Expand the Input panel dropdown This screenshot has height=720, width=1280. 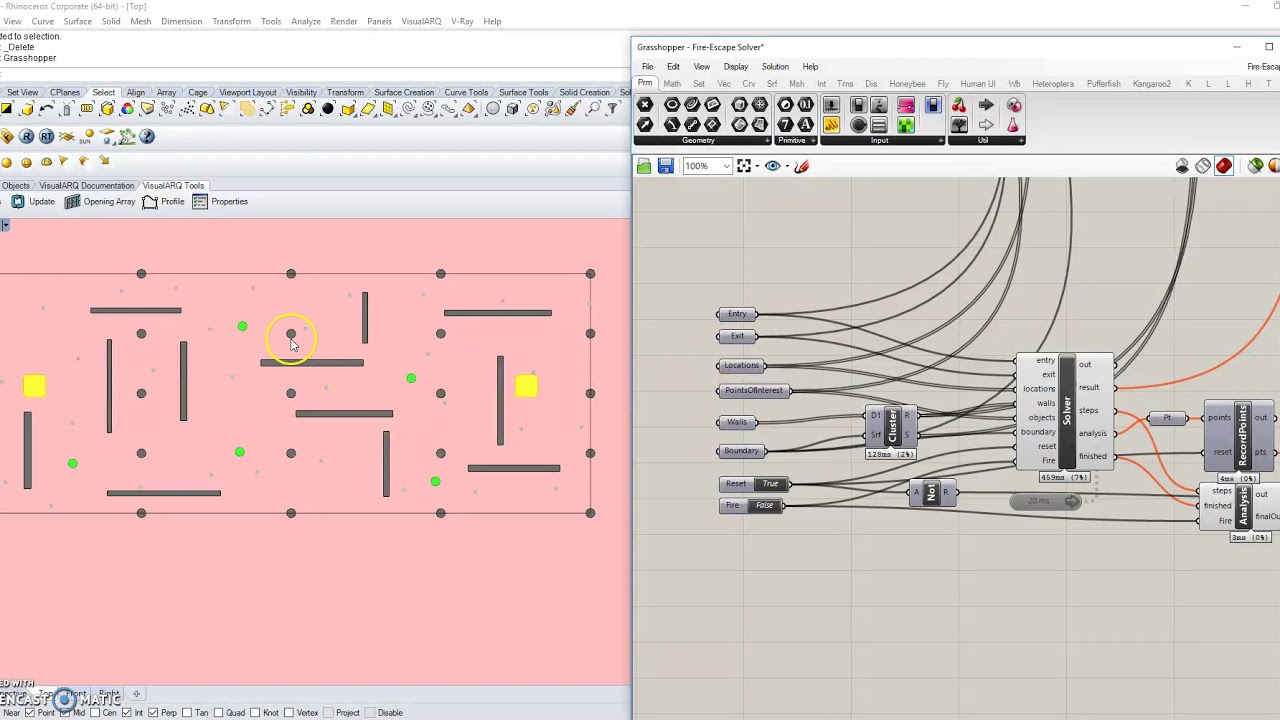pos(941,141)
